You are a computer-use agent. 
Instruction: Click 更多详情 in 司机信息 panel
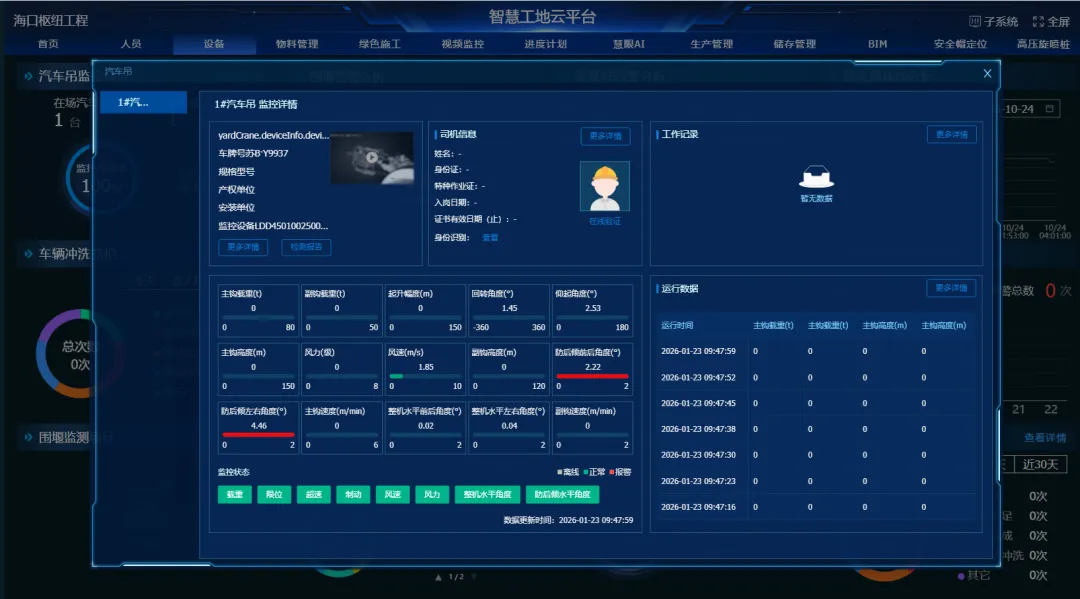pos(605,136)
